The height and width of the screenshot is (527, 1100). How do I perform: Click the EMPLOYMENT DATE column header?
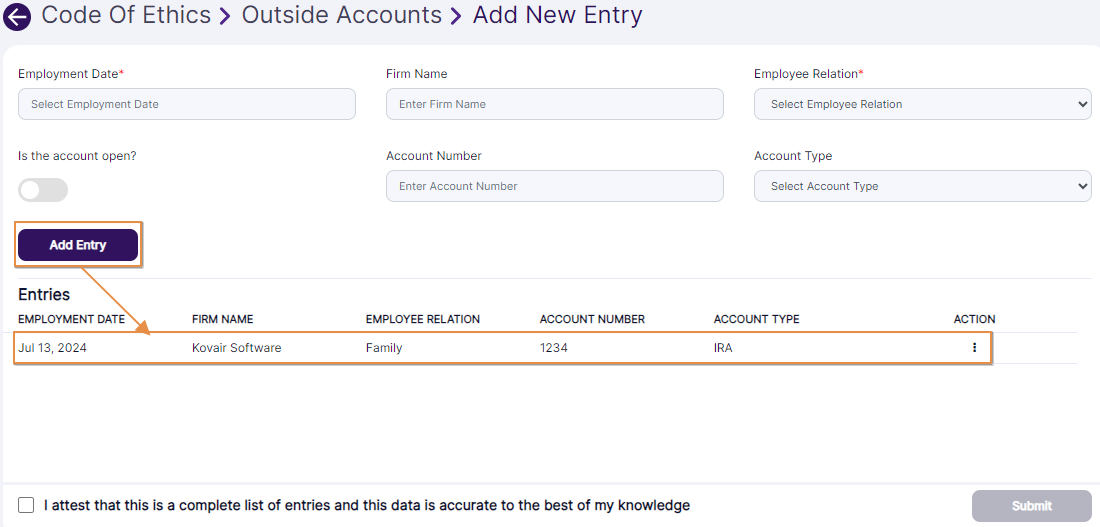tap(72, 319)
